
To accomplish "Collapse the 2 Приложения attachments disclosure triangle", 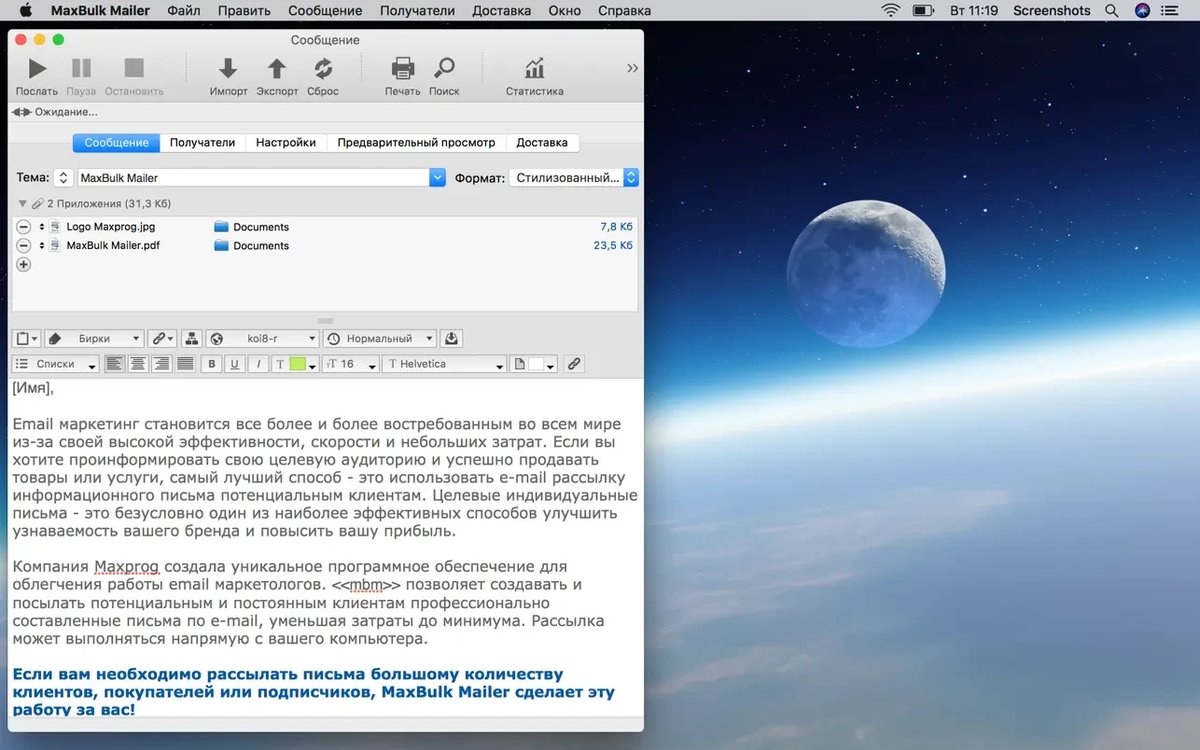I will coord(22,202).
